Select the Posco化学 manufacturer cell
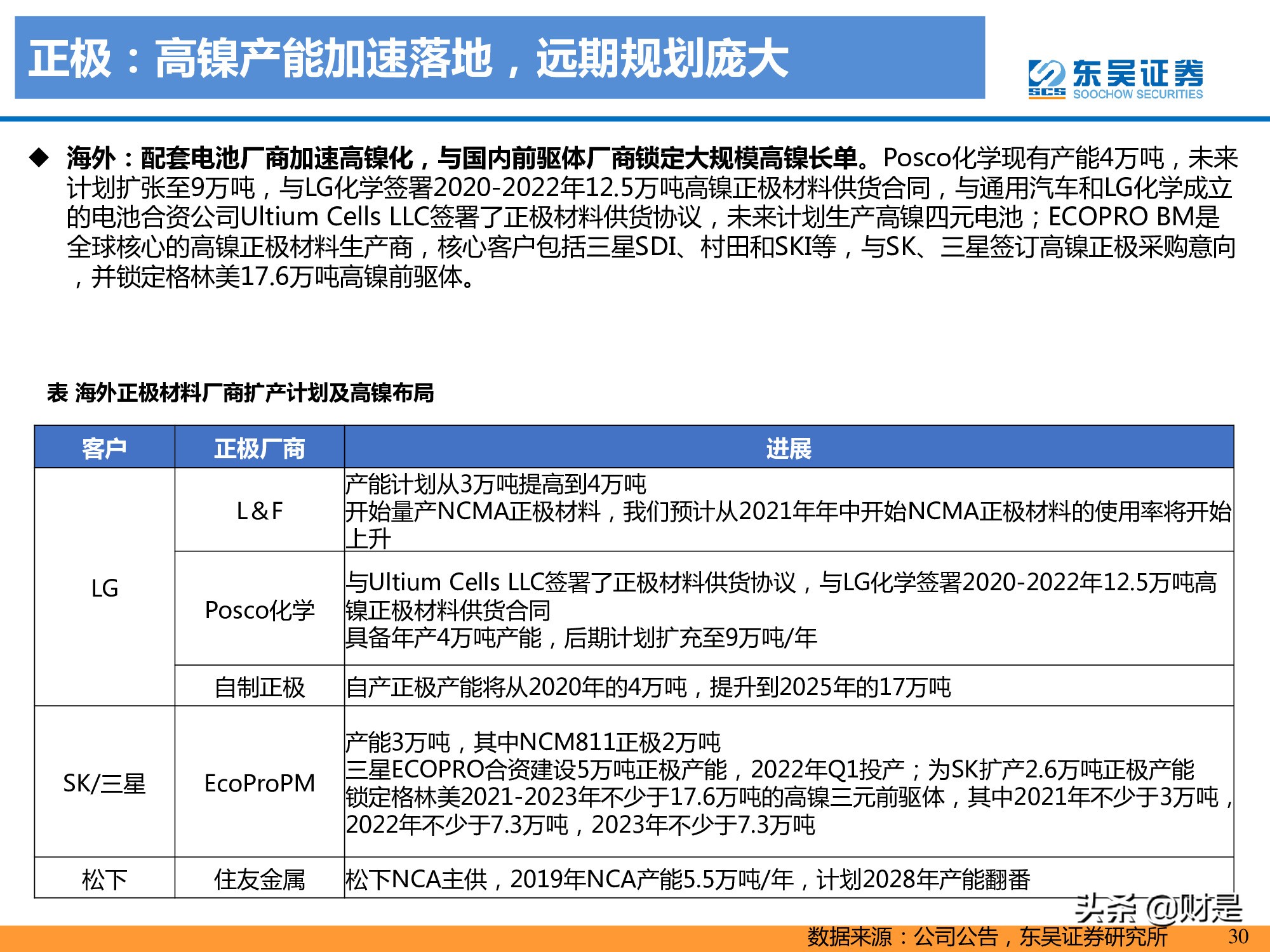Viewport: 1270px width, 952px height. click(x=259, y=610)
